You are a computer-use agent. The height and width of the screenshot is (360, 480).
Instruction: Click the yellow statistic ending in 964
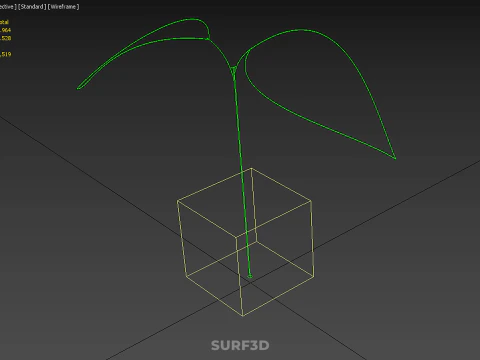(5, 30)
